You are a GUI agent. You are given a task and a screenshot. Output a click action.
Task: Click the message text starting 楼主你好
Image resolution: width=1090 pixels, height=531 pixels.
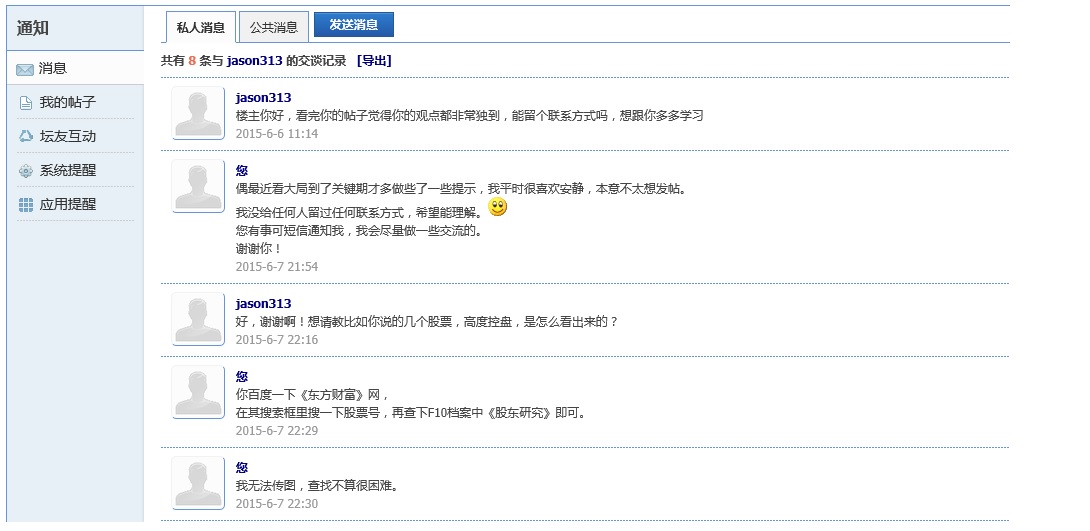point(469,115)
